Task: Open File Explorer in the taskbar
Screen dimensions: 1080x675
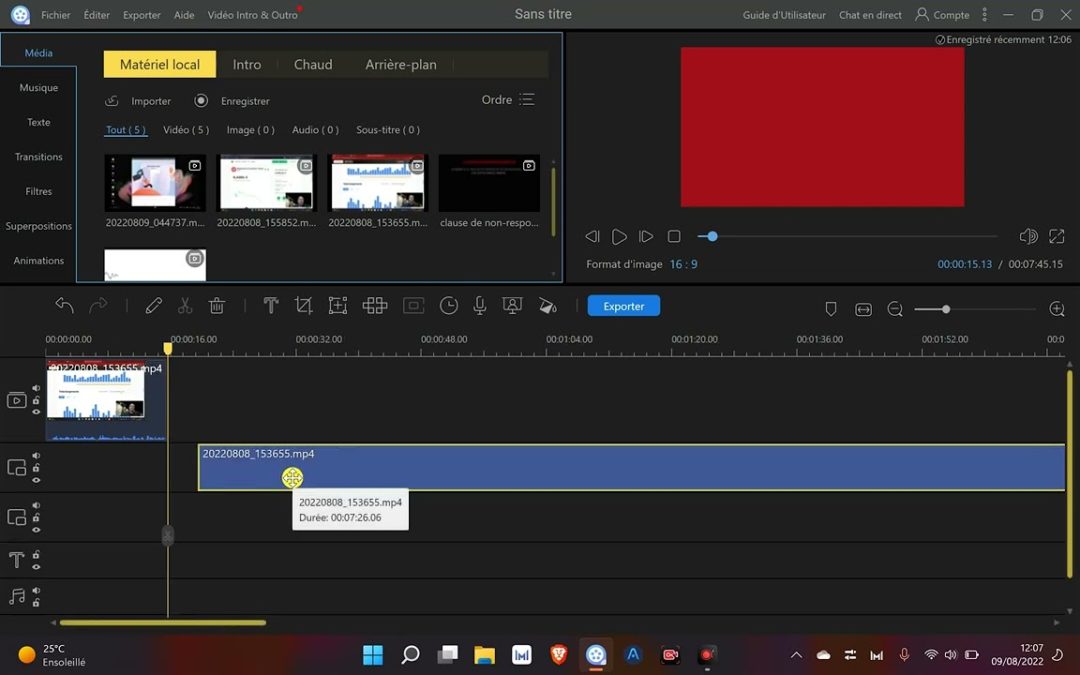Action: click(484, 654)
